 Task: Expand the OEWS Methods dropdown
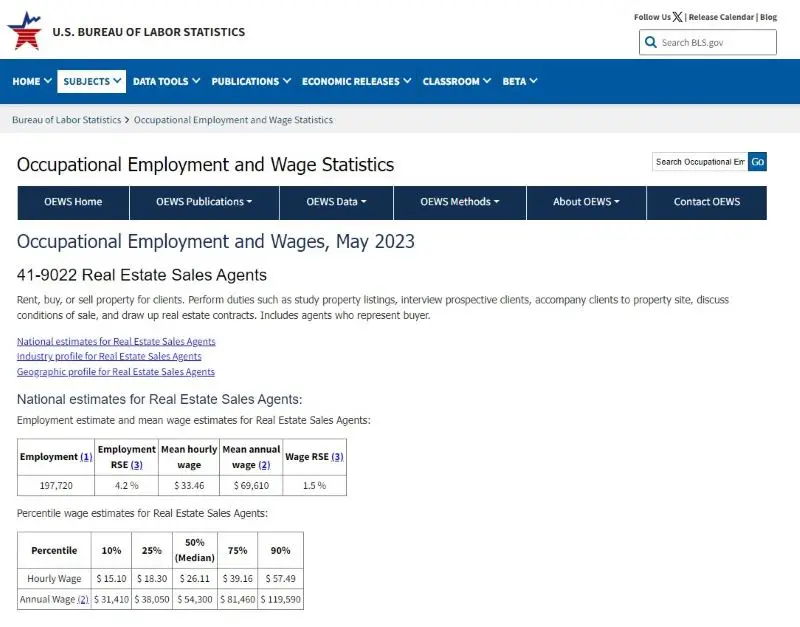[x=462, y=202]
